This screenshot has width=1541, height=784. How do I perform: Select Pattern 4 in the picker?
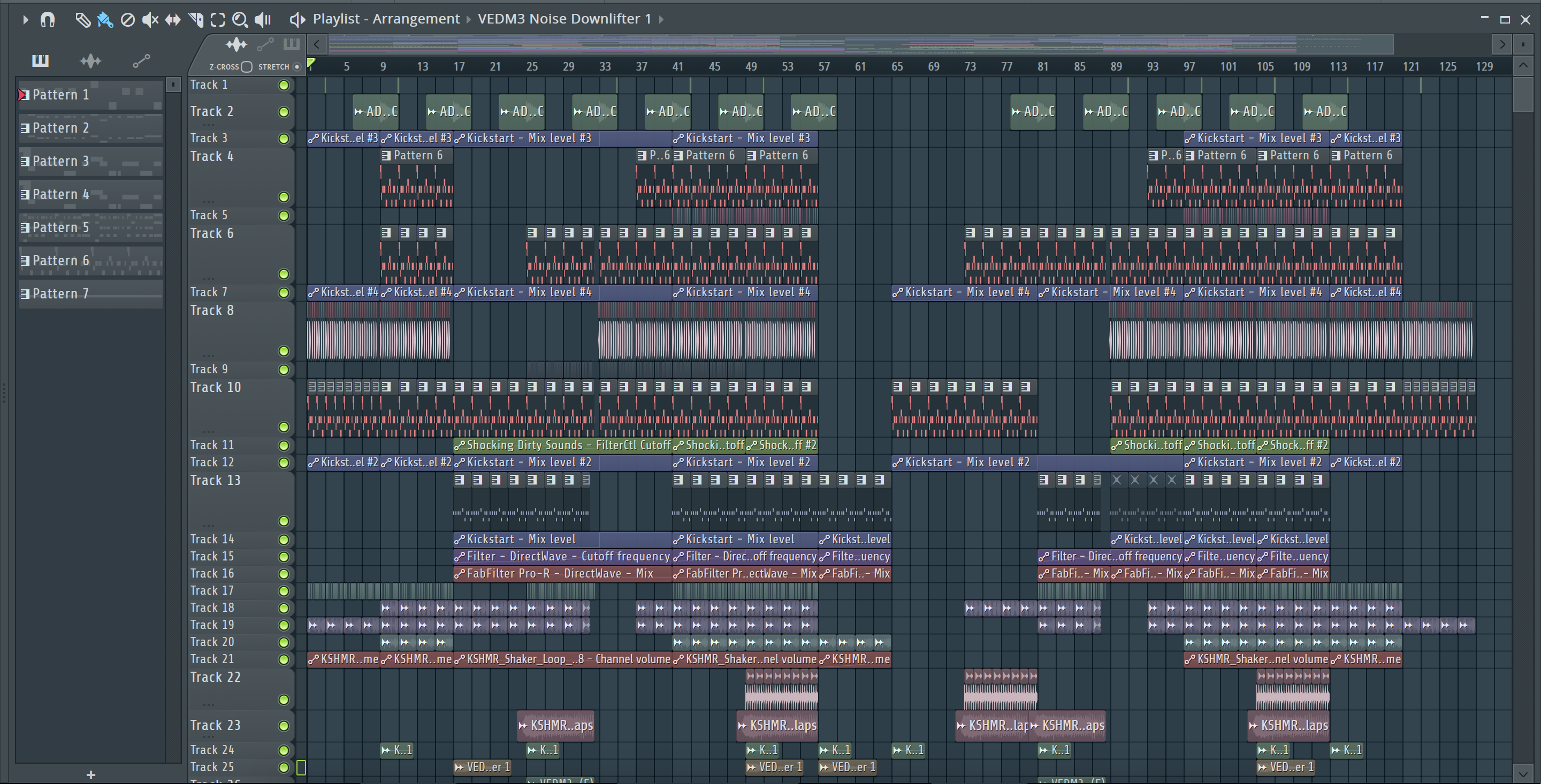click(x=90, y=194)
